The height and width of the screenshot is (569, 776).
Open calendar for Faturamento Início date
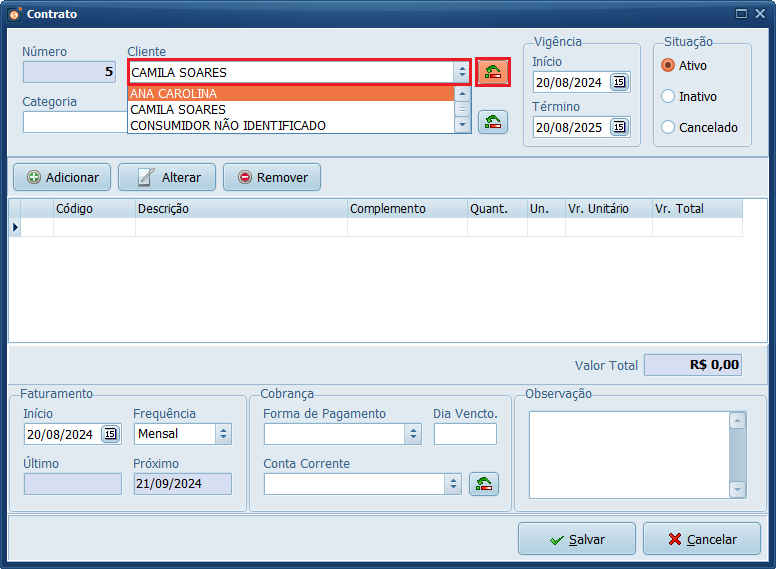point(110,434)
